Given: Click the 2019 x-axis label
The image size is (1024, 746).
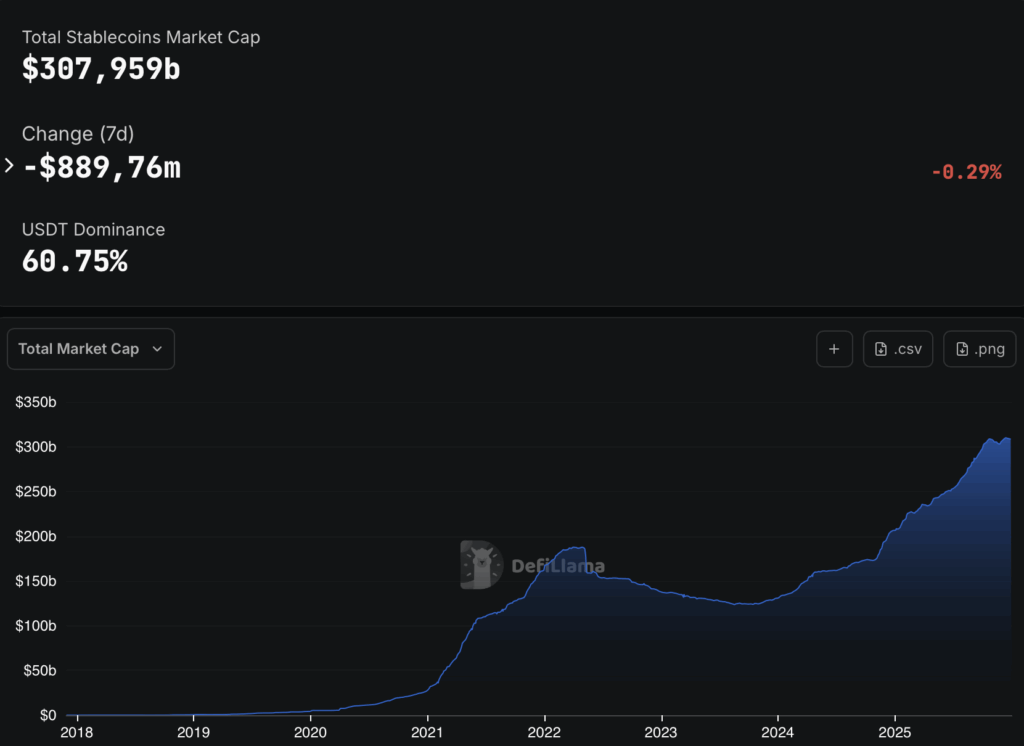Looking at the screenshot, I should pyautogui.click(x=193, y=733).
